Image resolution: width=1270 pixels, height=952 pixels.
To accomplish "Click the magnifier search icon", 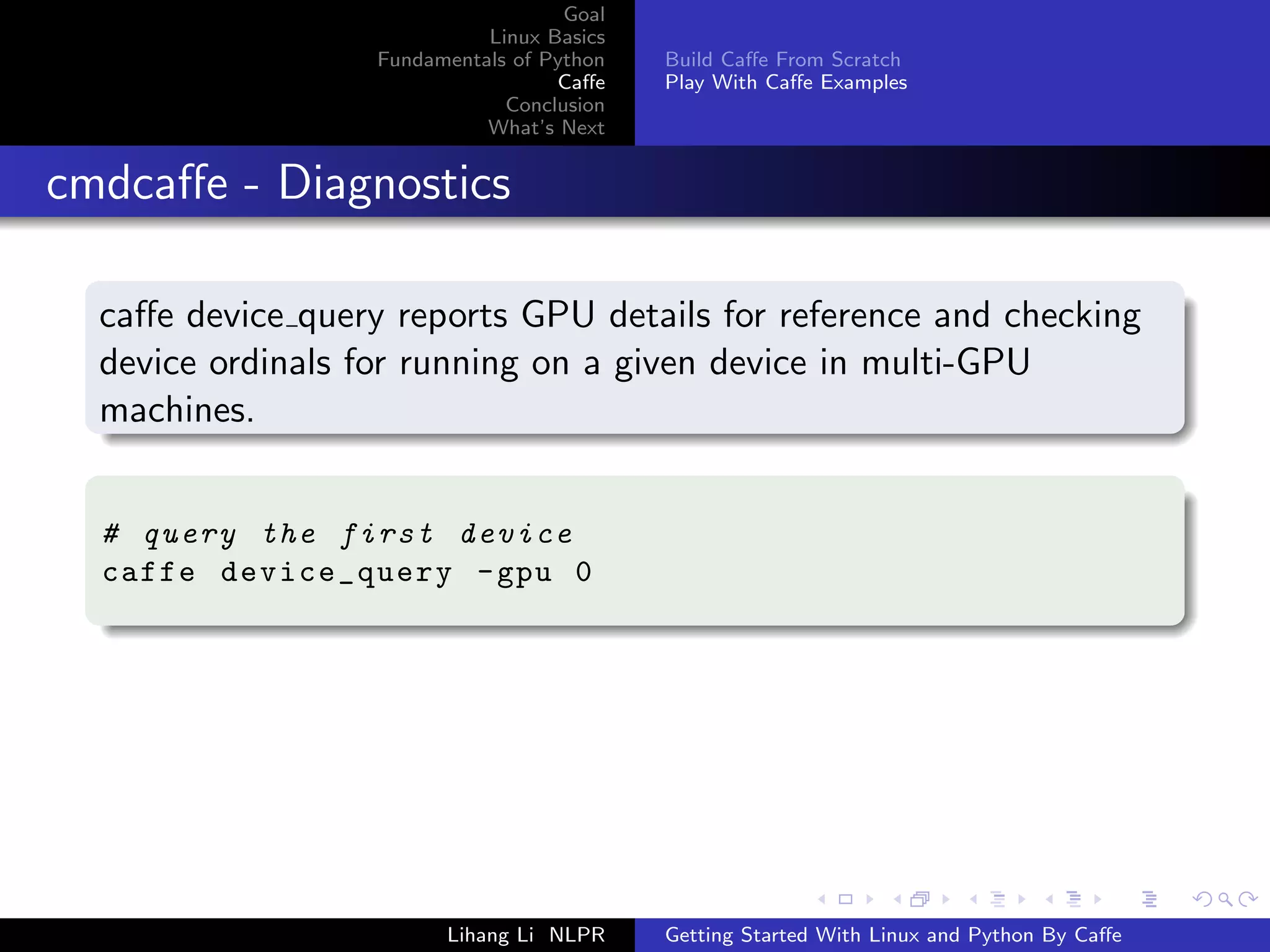I will coord(1225,899).
